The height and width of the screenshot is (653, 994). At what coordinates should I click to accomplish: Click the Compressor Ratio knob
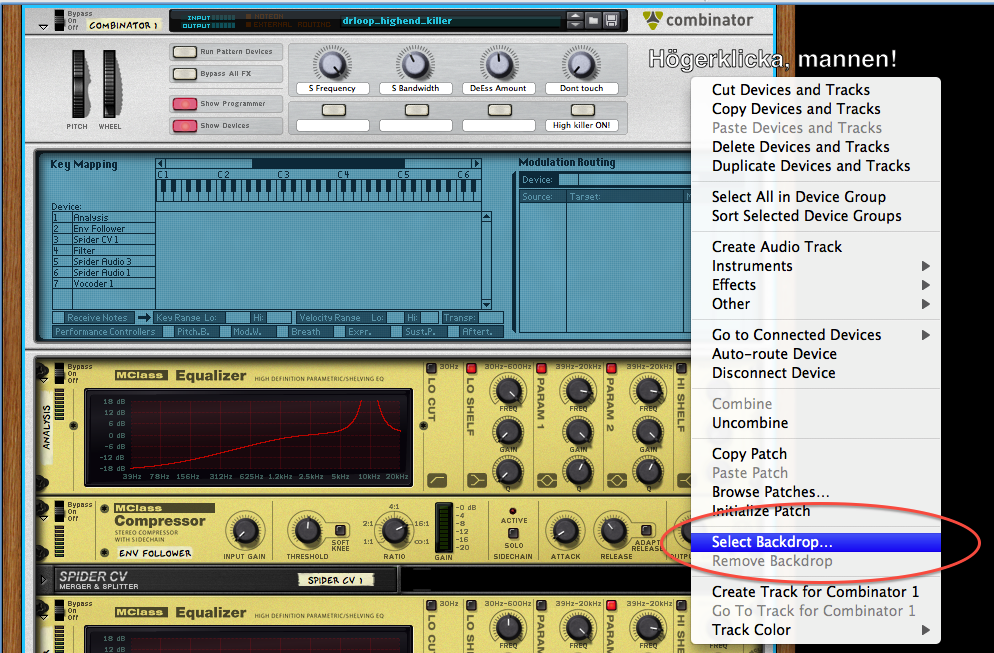pyautogui.click(x=394, y=531)
